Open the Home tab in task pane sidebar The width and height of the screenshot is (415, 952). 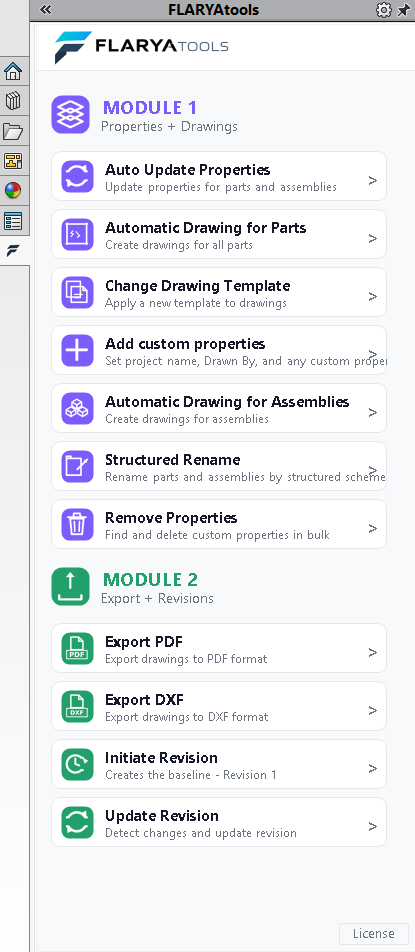tap(13, 71)
